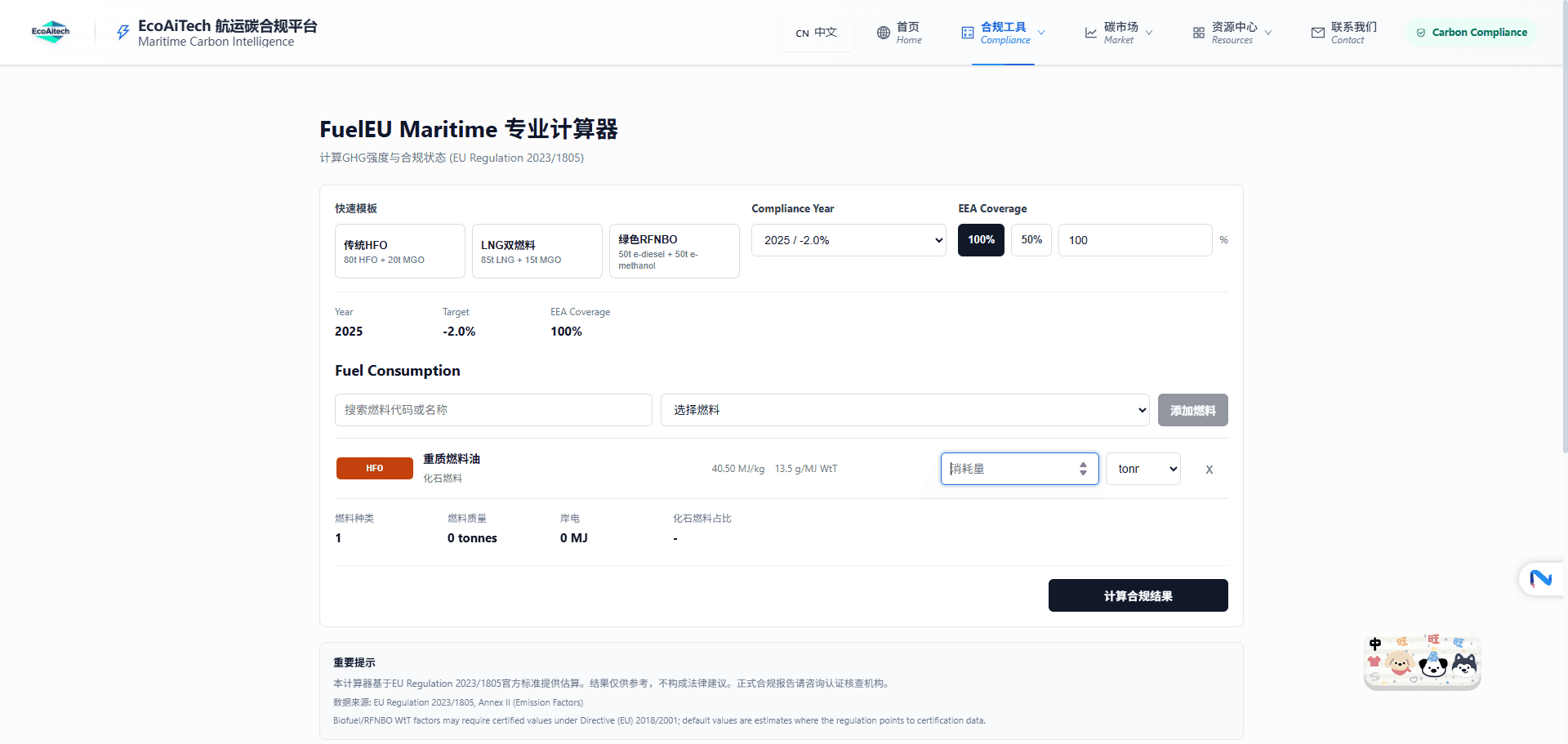
Task: Expand the 合规工具 Compliance menu chevron
Action: click(1041, 33)
